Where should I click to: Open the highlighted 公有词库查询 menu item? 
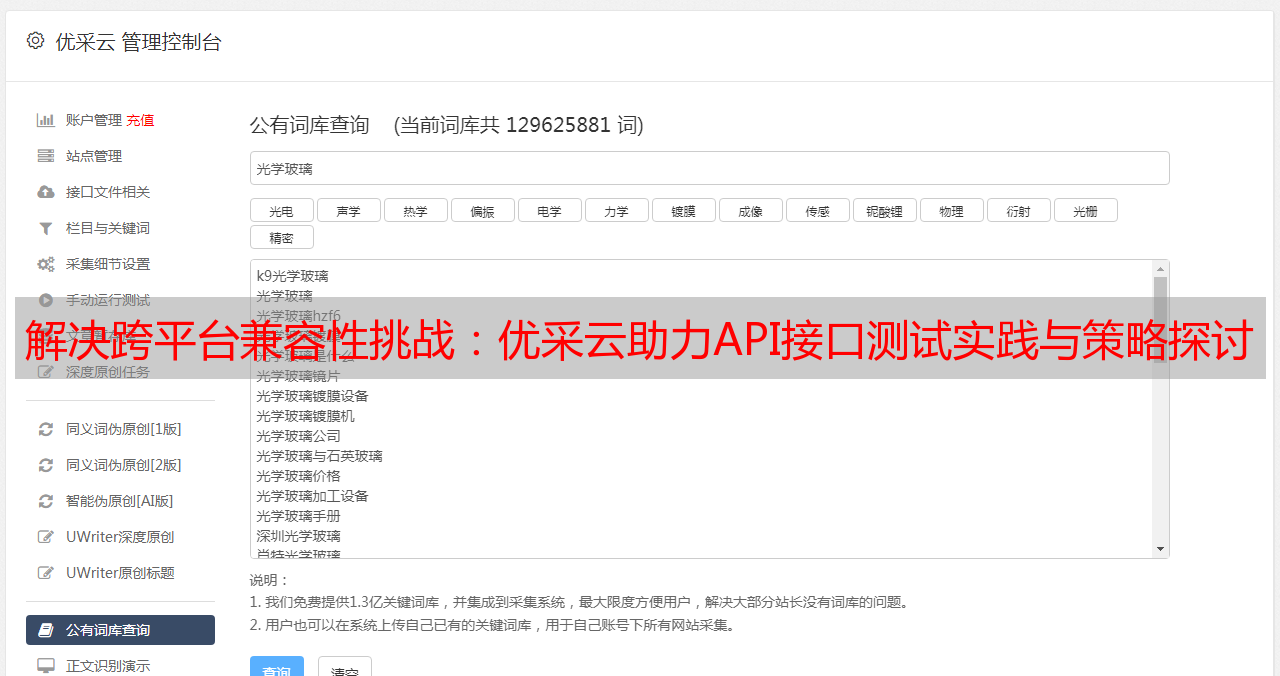click(x=120, y=630)
